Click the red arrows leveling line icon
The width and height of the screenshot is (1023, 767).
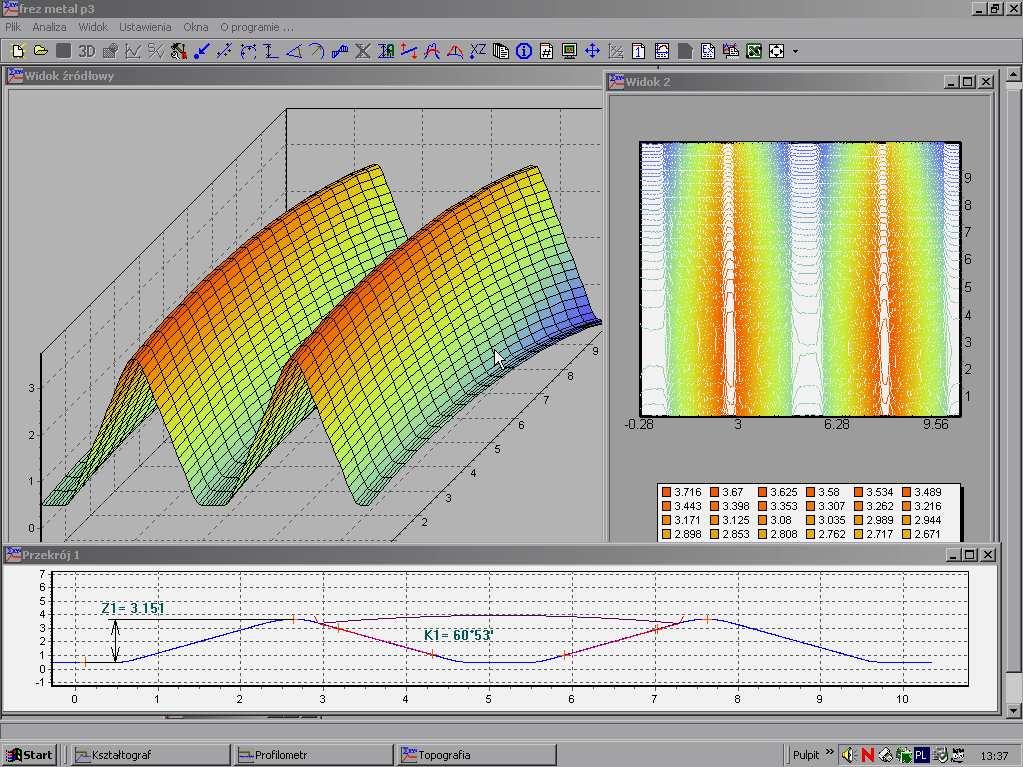pyautogui.click(x=409, y=51)
